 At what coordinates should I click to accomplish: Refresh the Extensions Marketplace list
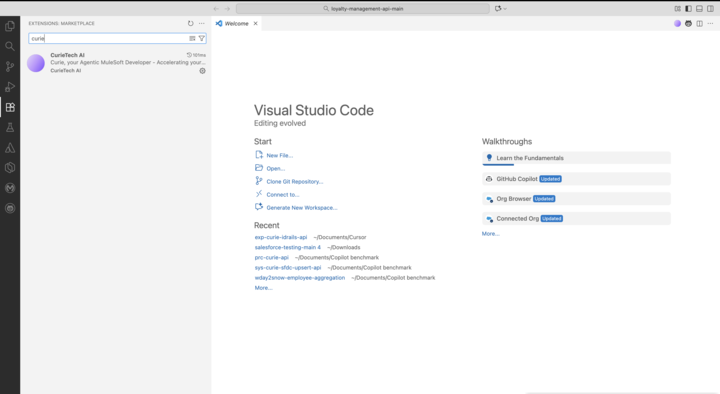[191, 23]
